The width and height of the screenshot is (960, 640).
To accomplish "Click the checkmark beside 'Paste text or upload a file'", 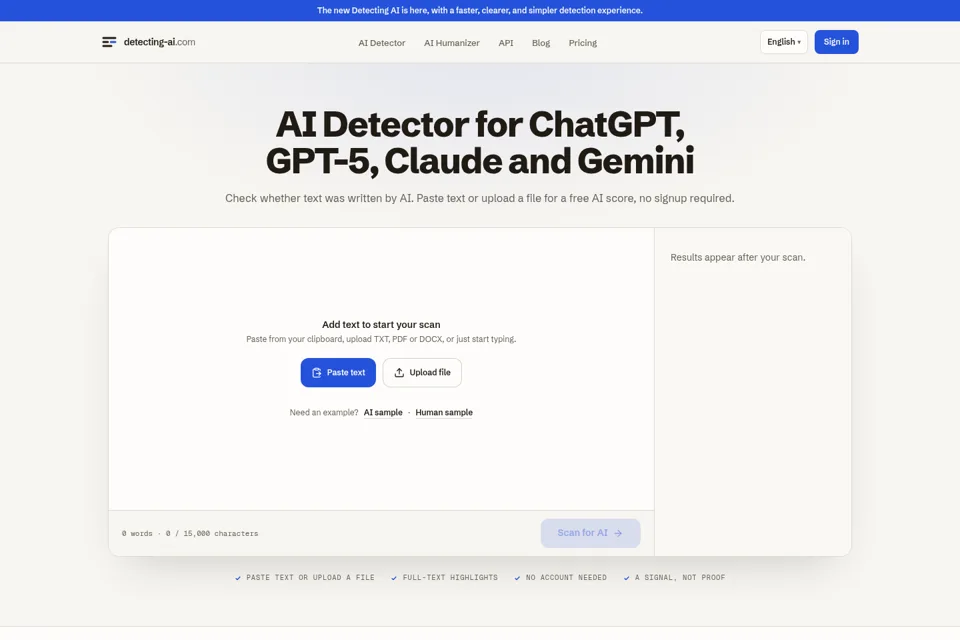I will point(238,578).
